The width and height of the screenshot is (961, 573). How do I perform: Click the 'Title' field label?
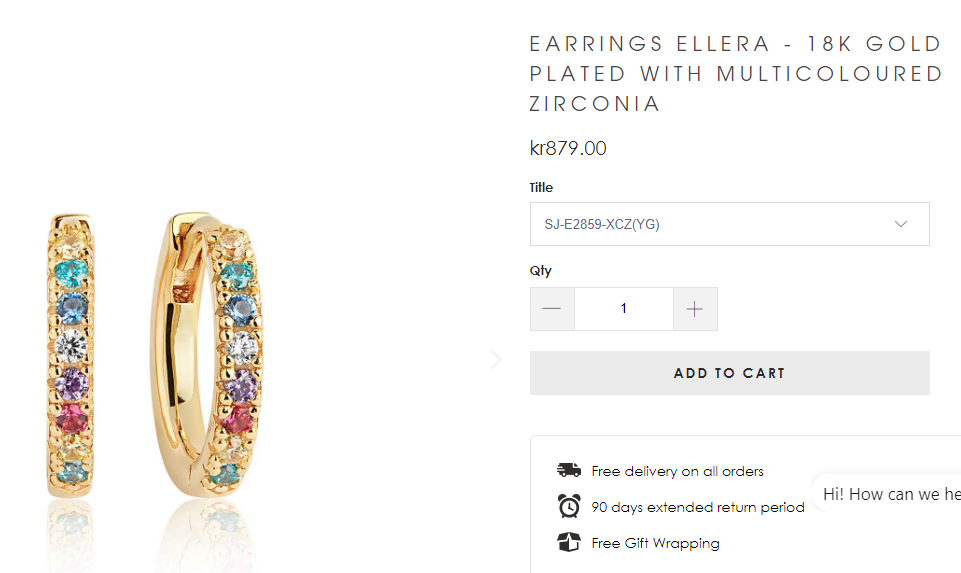pos(541,187)
